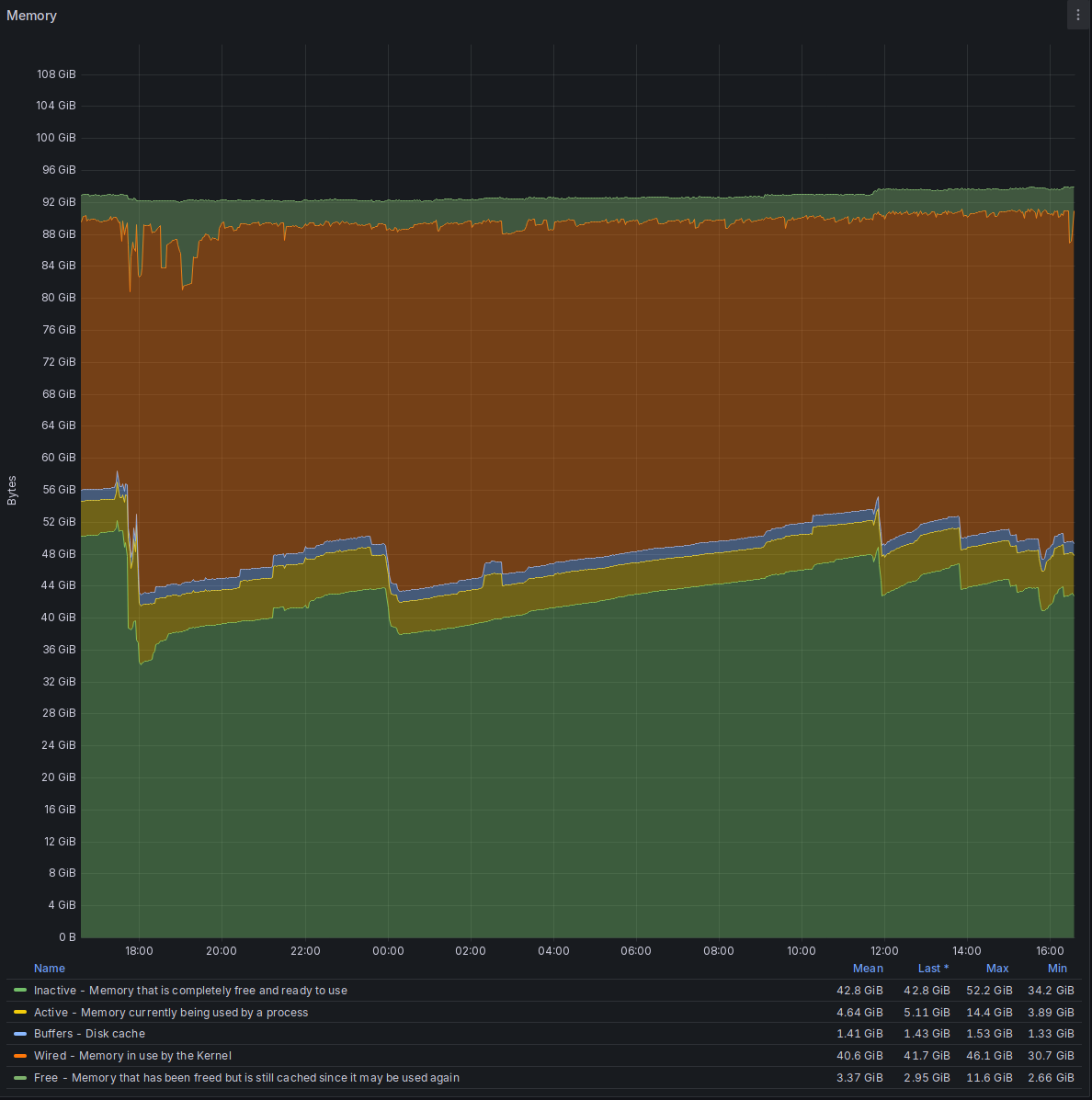
Task: Sort the legend by Last * column
Action: [933, 969]
